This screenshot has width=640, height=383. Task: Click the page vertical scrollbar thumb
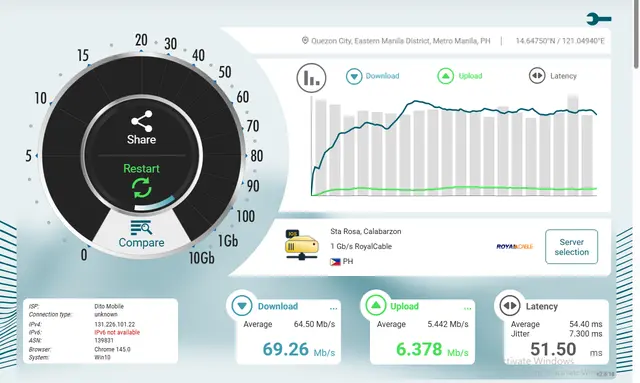(x=636, y=35)
